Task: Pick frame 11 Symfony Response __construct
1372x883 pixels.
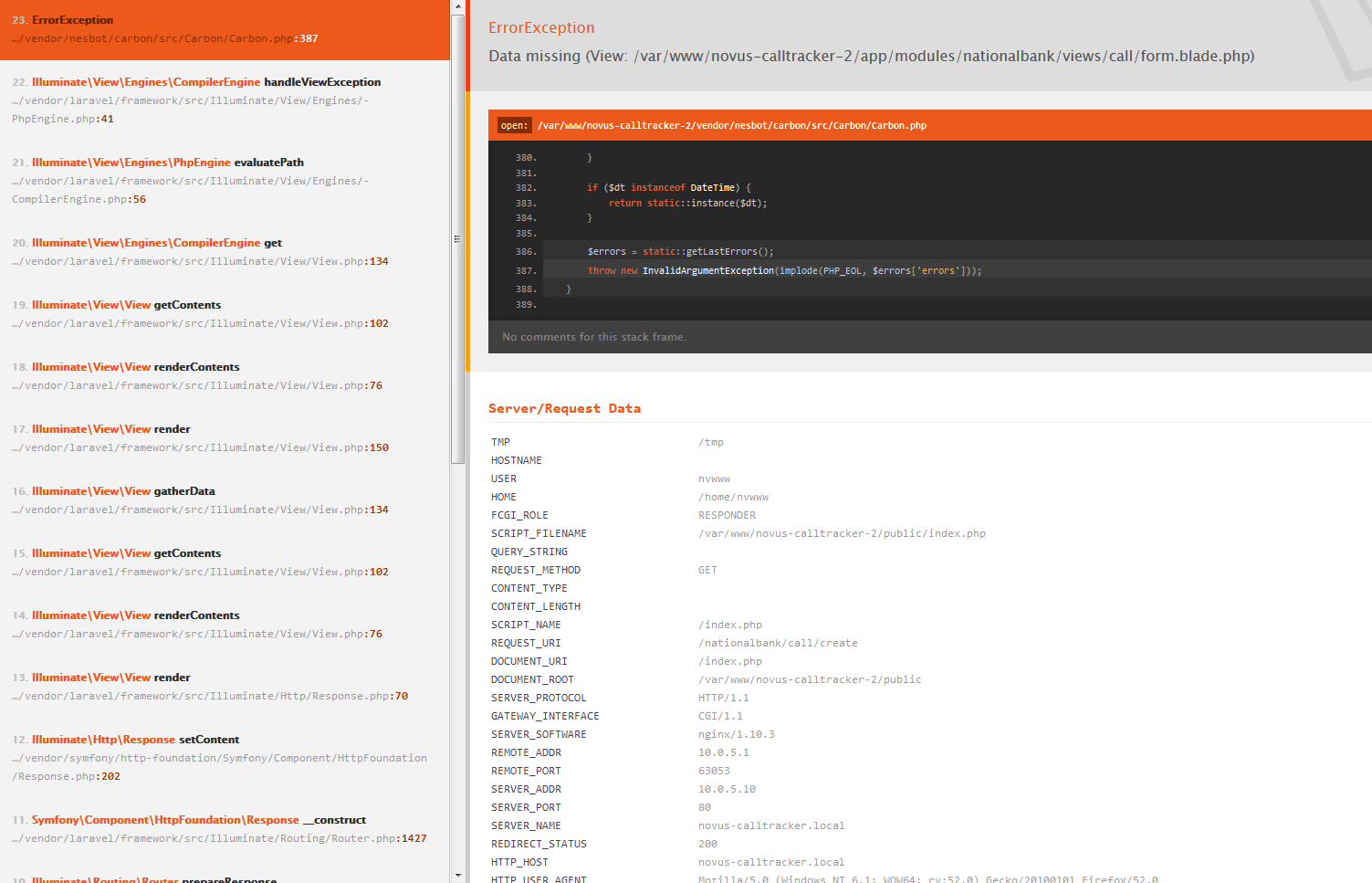Action: pos(225,829)
